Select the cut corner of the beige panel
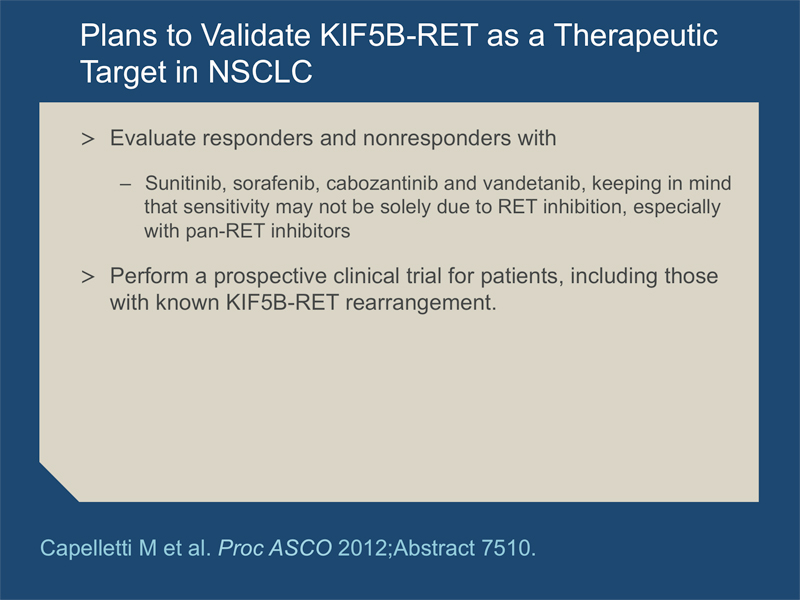This screenshot has width=800, height=600. pyautogui.click(x=59, y=482)
